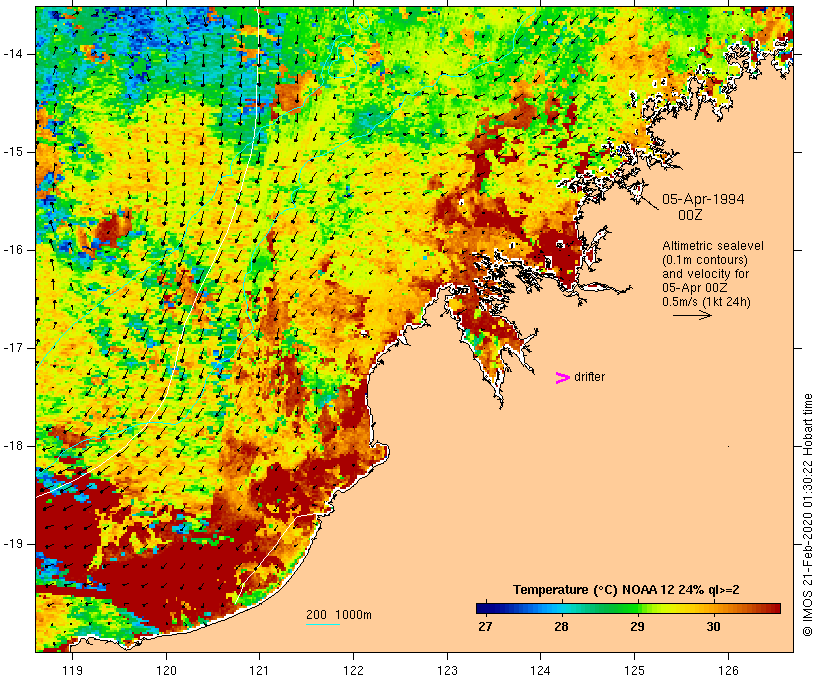Click the '200 1000m' bathymetry legend text
Image resolution: width=820 pixels, height=680 pixels.
click(x=339, y=615)
